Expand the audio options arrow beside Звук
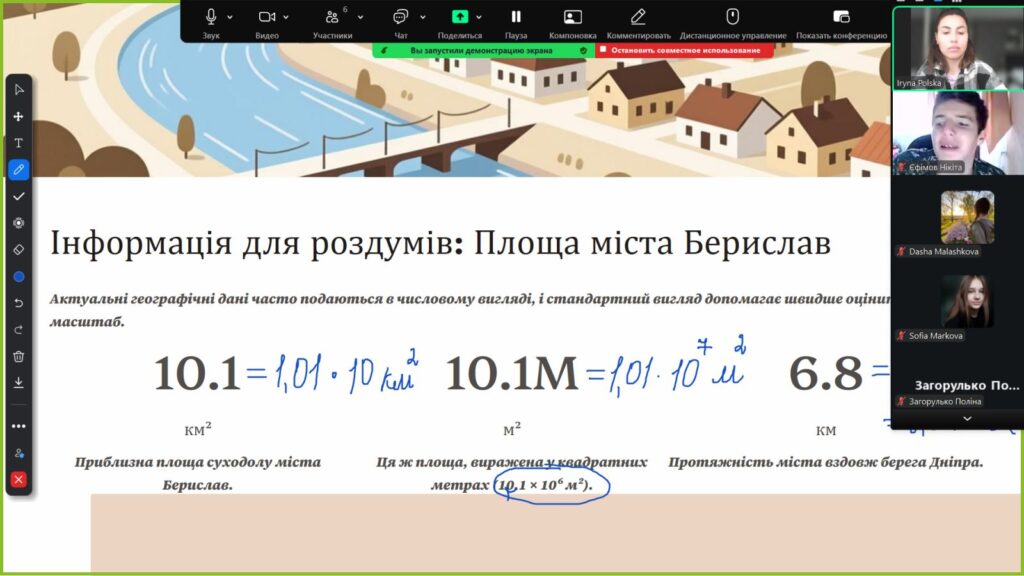This screenshot has height=576, width=1024. click(230, 17)
